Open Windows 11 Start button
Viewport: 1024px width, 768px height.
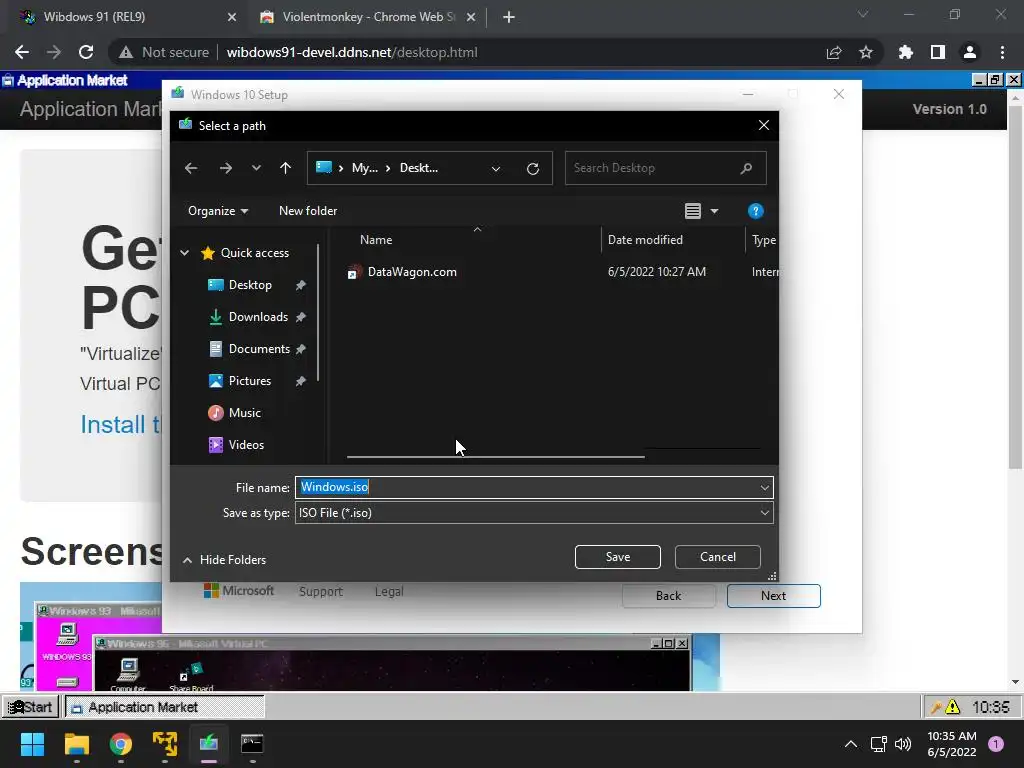coord(32,743)
